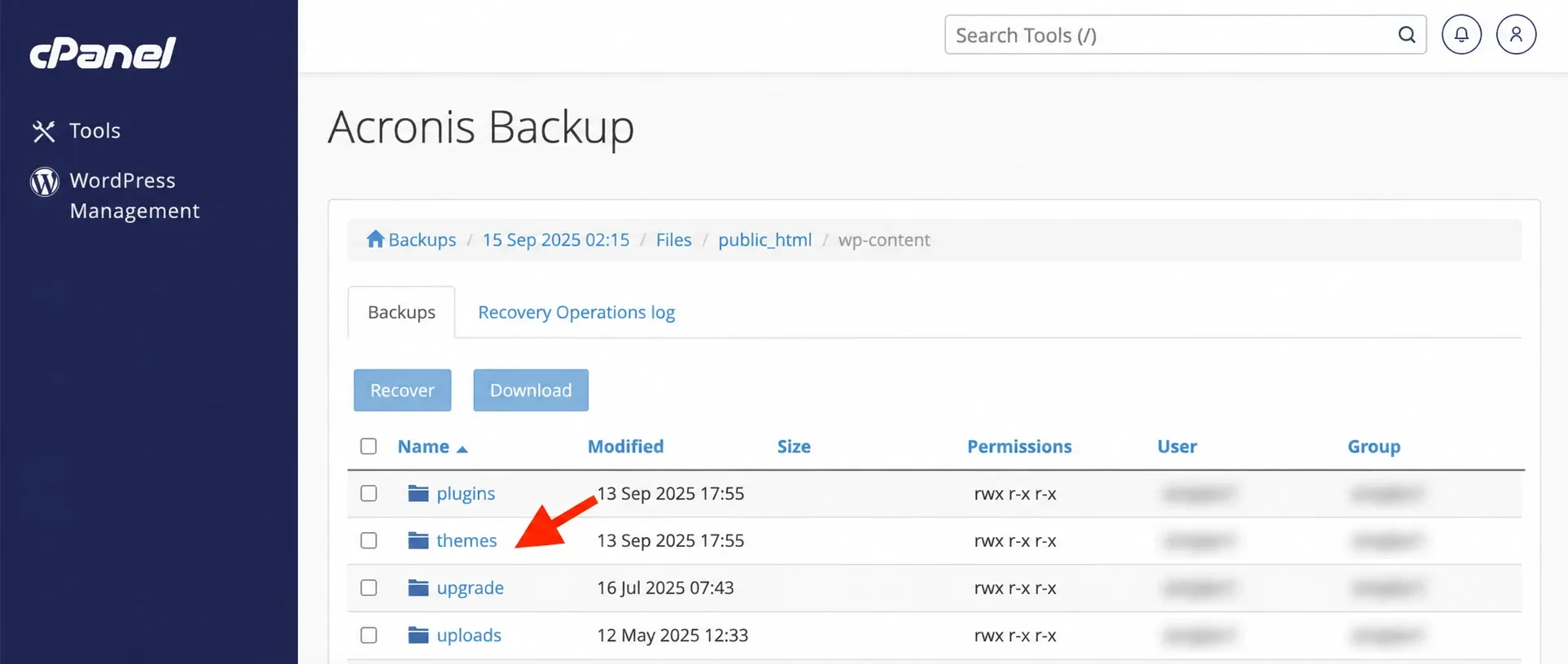1568x664 pixels.
Task: Check the uploads row checkbox
Action: [369, 635]
